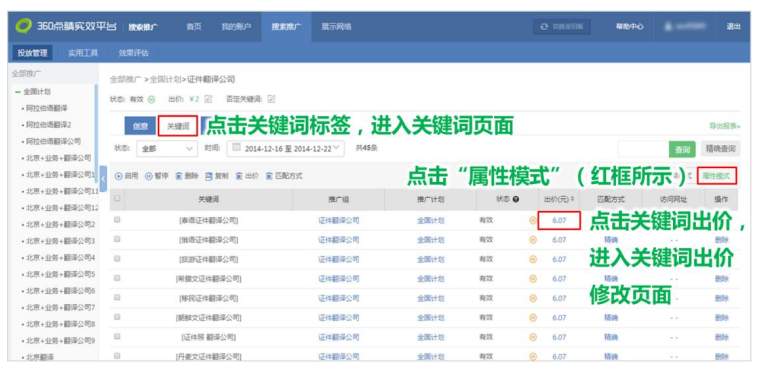The image size is (765, 386).
Task: Click price 6.07 in 泰语证件翻译公司 row
Action: tap(559, 221)
